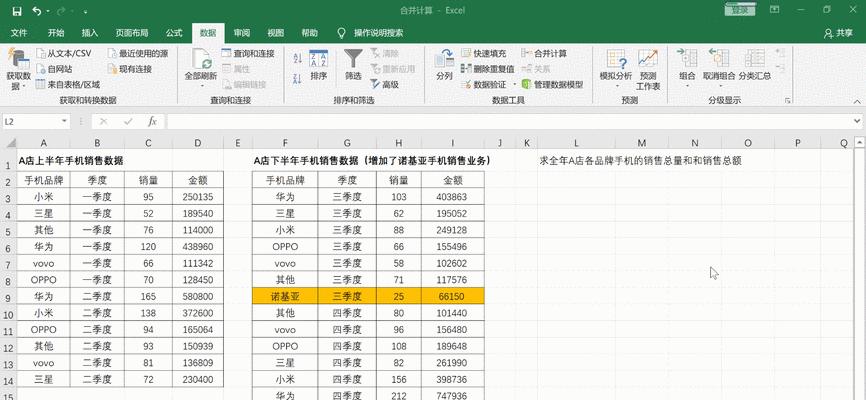Open the File (文件) tab
Image resolution: width=866 pixels, height=400 pixels.
(19, 33)
